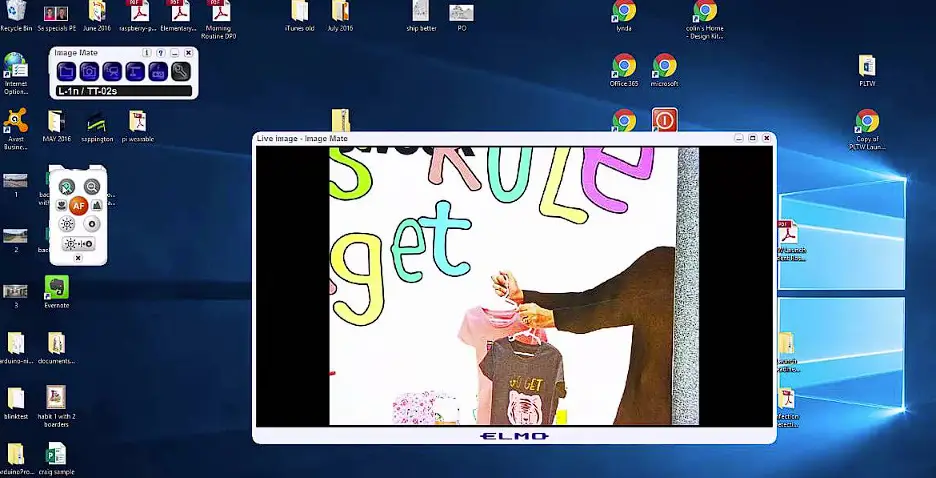Maximize the Live image window
The width and height of the screenshot is (936, 478).
click(x=753, y=138)
